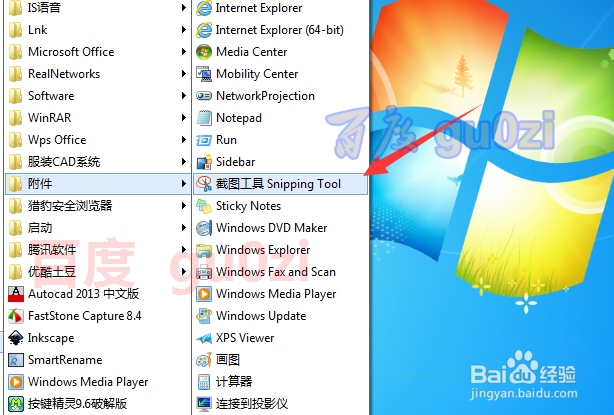Select 附件 folder menu item
This screenshot has width=614, height=415.
(98, 184)
